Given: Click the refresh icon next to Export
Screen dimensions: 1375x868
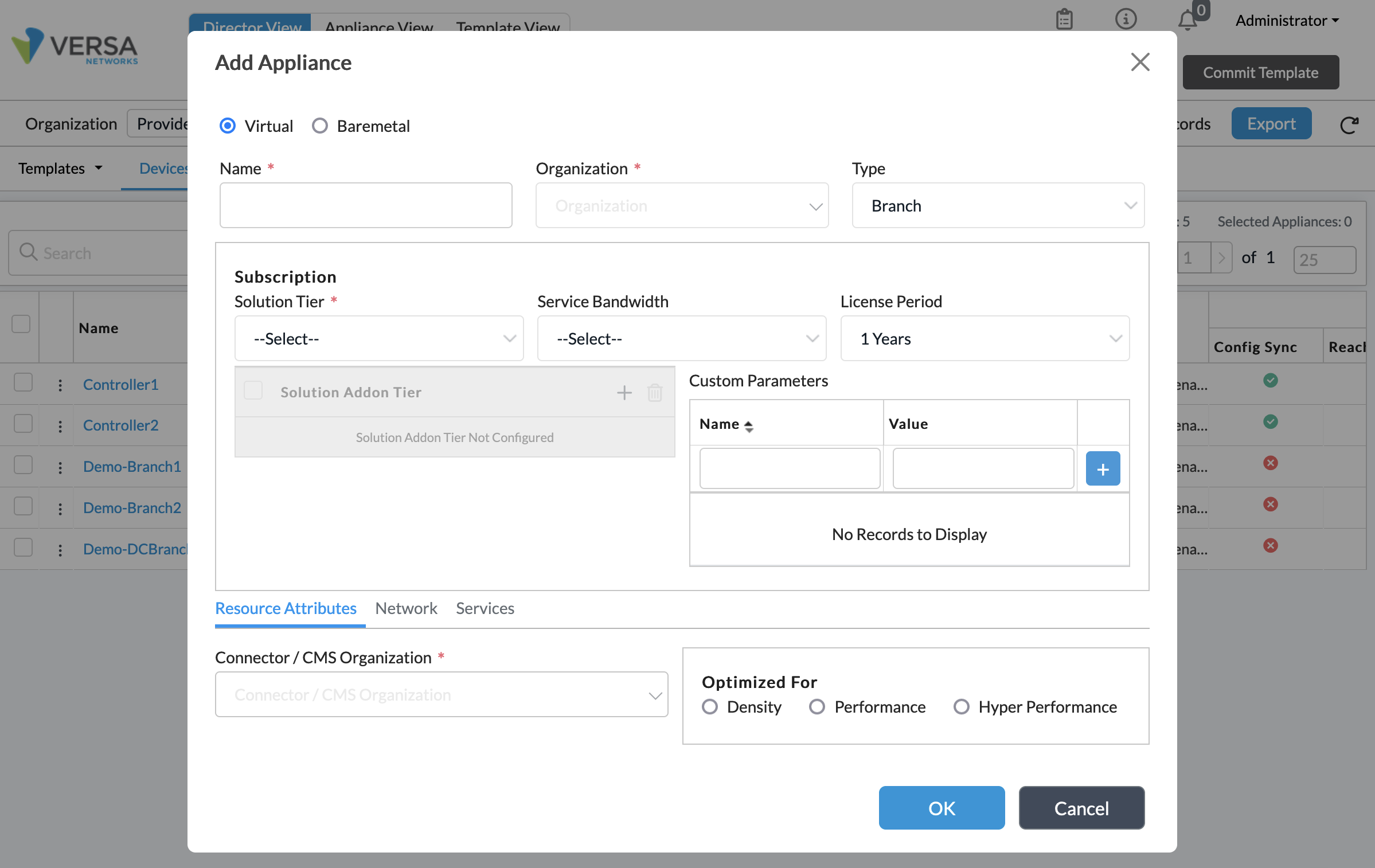Looking at the screenshot, I should pyautogui.click(x=1349, y=124).
